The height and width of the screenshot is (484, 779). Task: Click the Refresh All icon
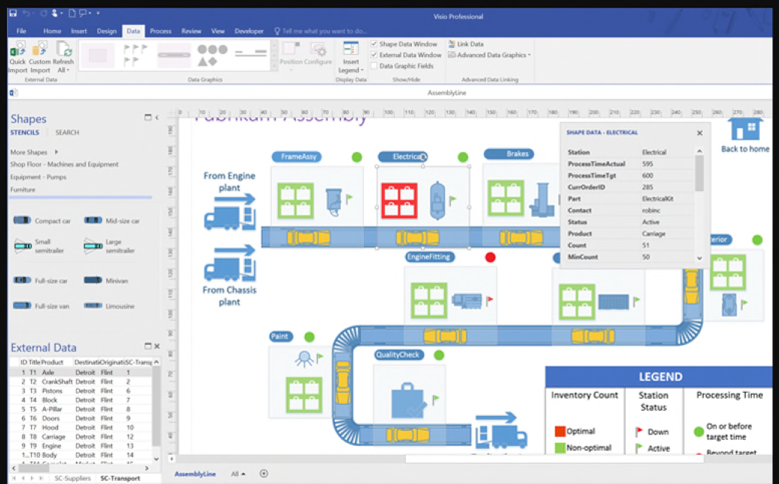tap(64, 50)
